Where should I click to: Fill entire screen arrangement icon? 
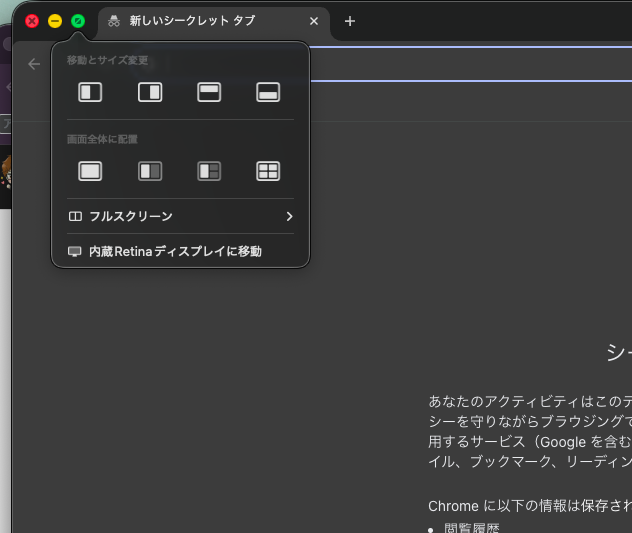point(90,171)
